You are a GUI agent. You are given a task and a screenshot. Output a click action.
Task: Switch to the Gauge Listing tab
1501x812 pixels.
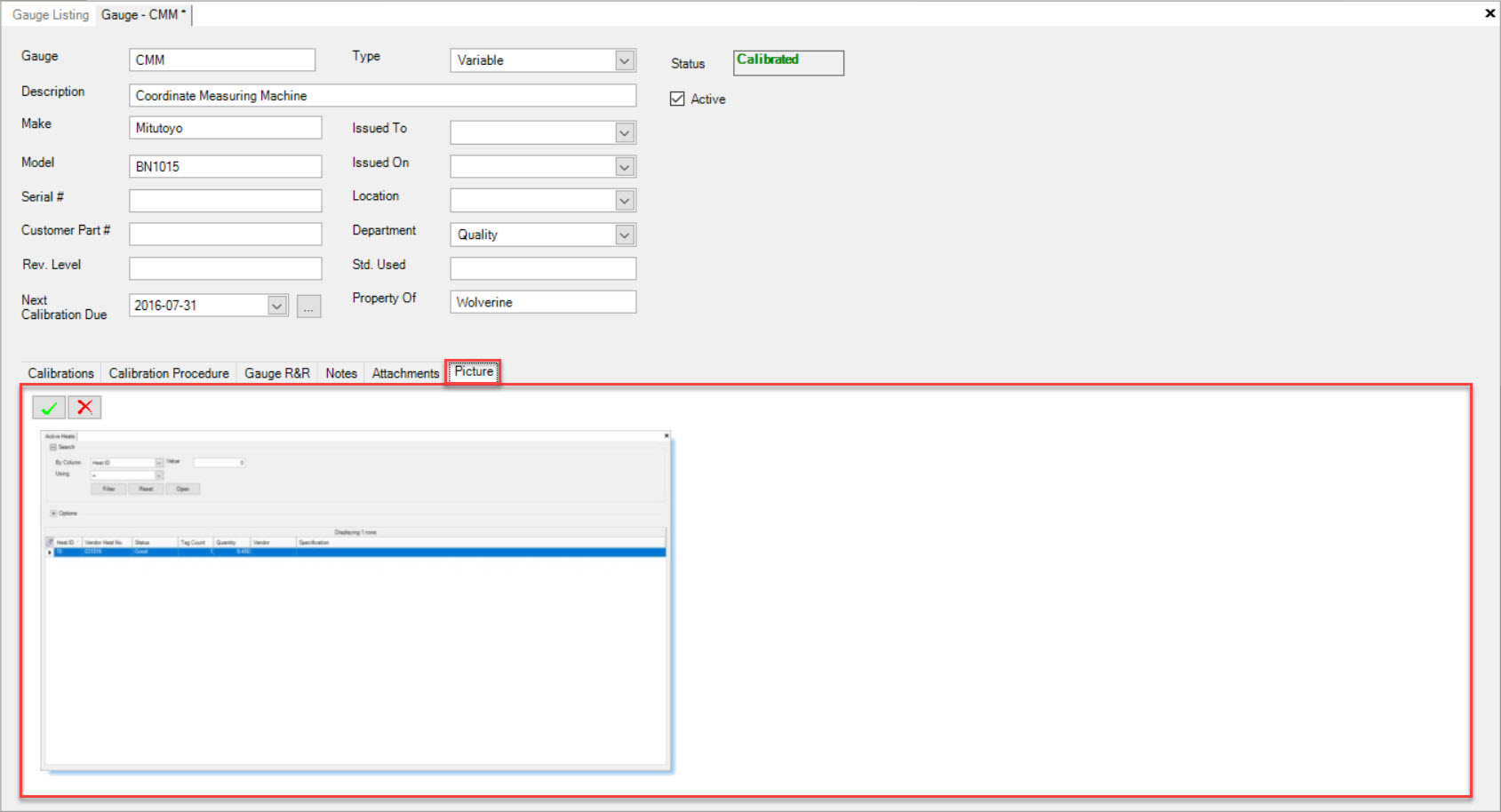tap(51, 14)
